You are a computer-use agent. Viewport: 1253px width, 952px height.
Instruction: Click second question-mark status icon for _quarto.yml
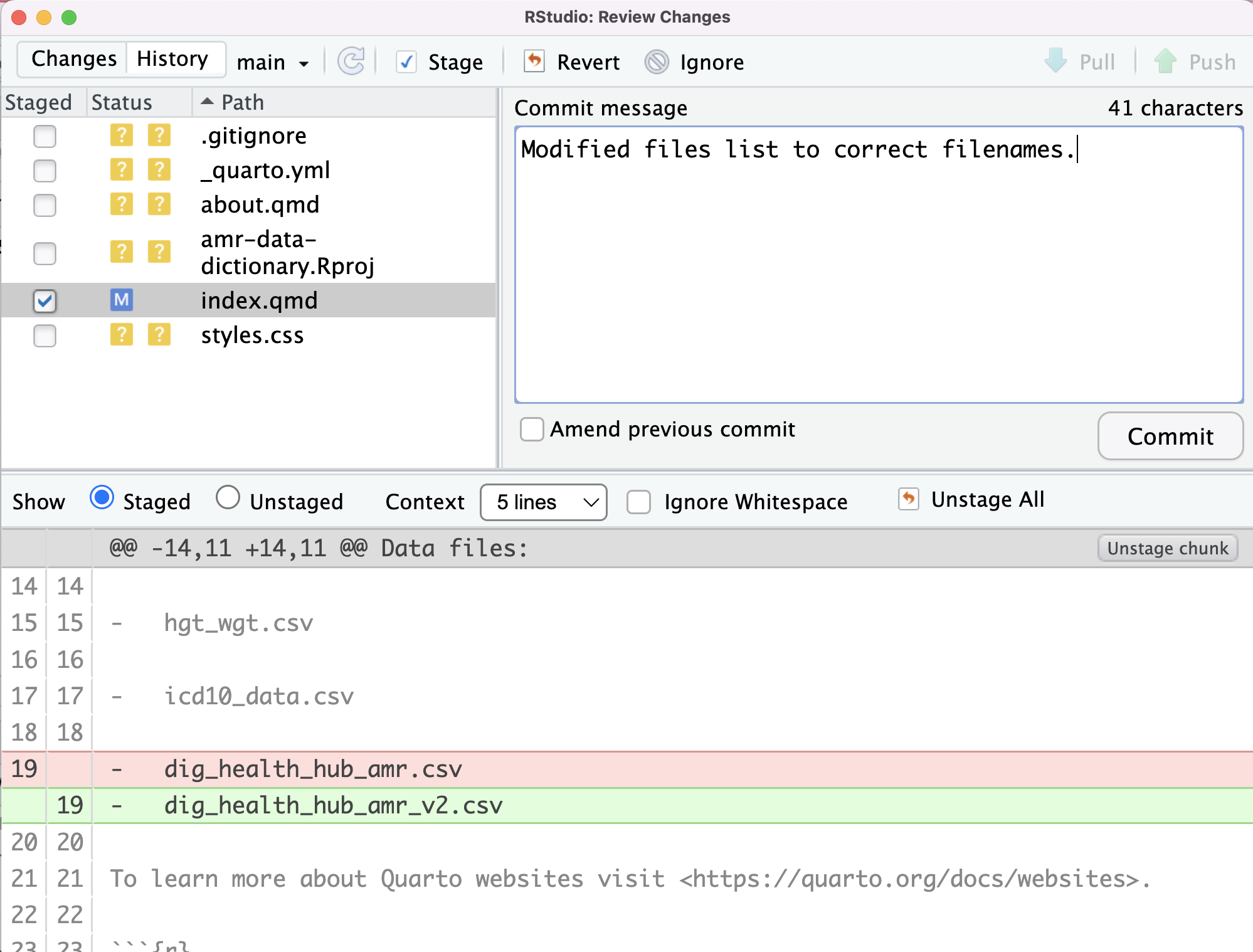[159, 170]
